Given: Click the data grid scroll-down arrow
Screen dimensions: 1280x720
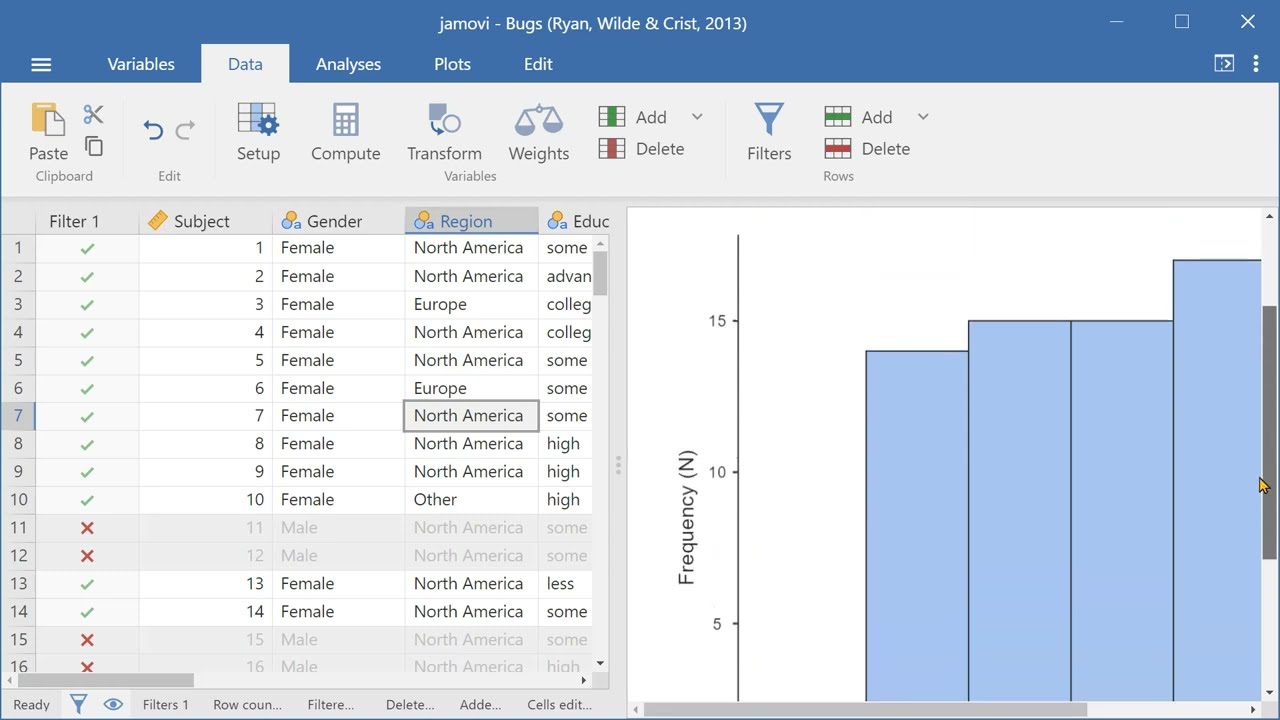Looking at the screenshot, I should (600, 663).
